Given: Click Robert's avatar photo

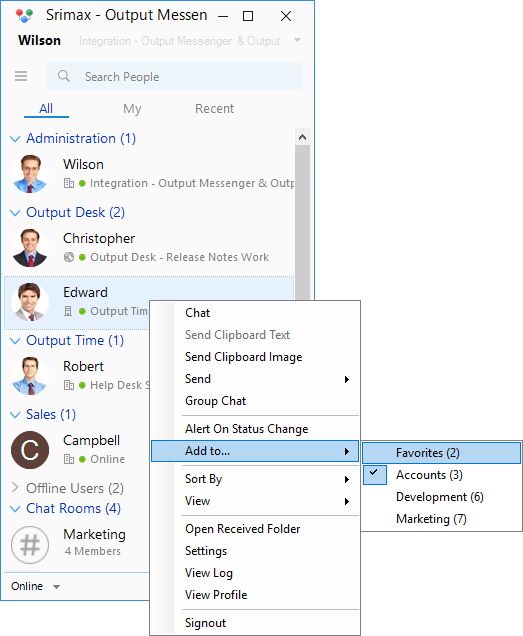Looking at the screenshot, I should point(30,376).
